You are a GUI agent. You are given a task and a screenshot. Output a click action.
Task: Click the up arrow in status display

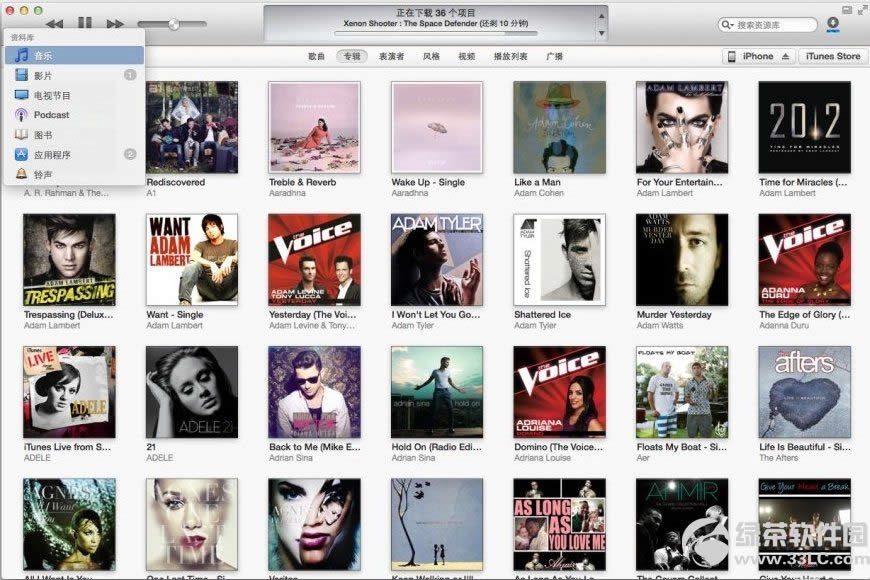[x=601, y=16]
